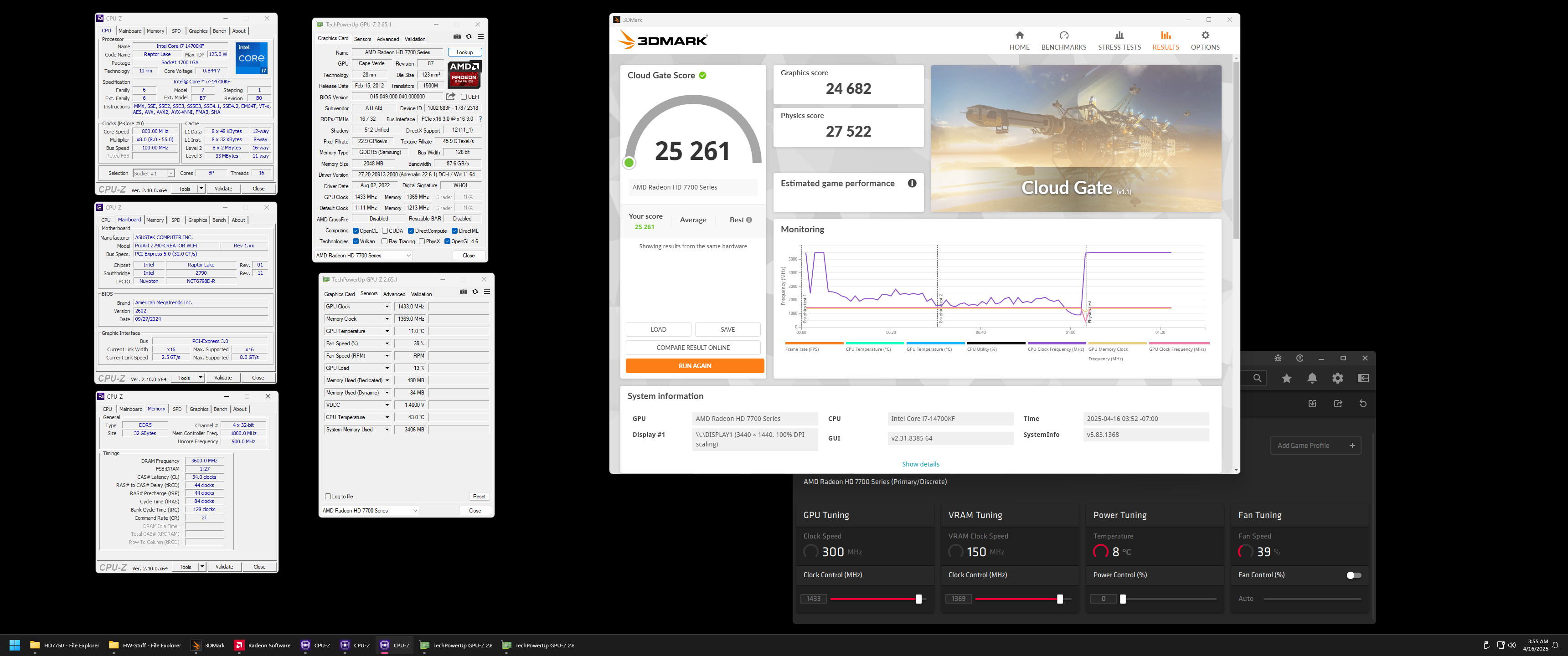Click info icon beside Estimated game performance
The width and height of the screenshot is (1568, 656).
(912, 183)
